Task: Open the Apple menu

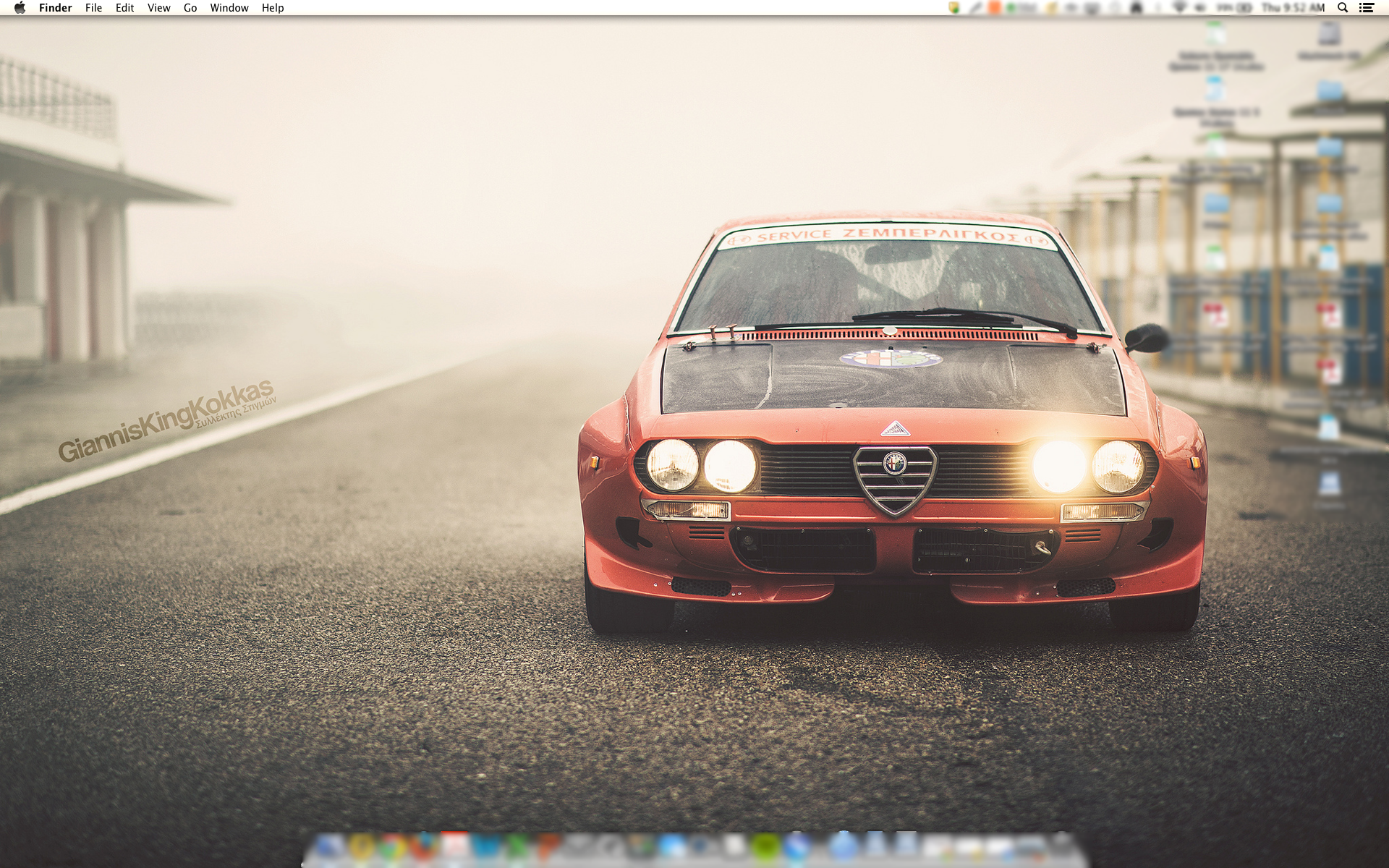Action: pyautogui.click(x=20, y=8)
